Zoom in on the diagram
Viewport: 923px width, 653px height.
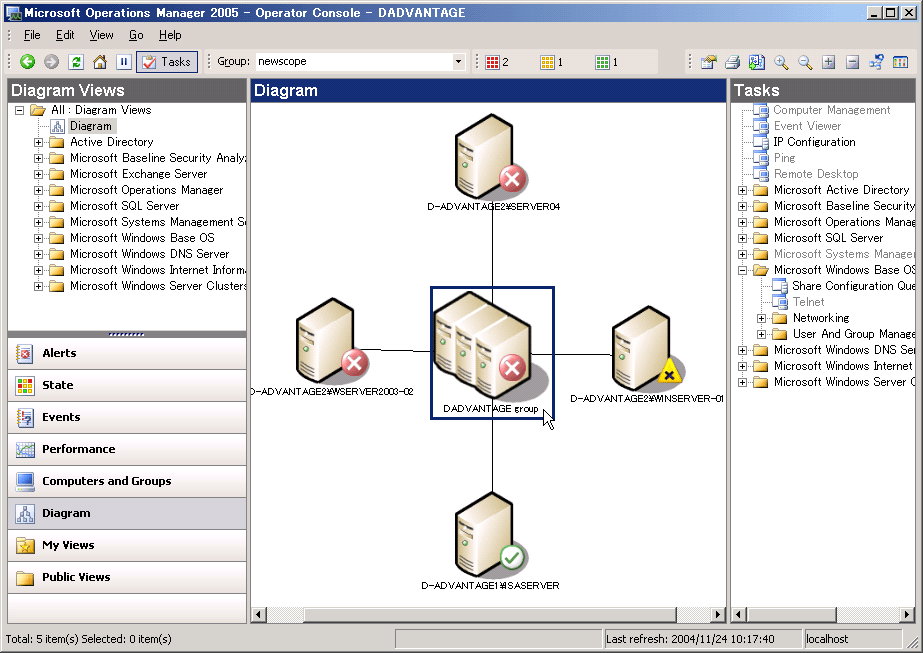pyautogui.click(x=781, y=62)
